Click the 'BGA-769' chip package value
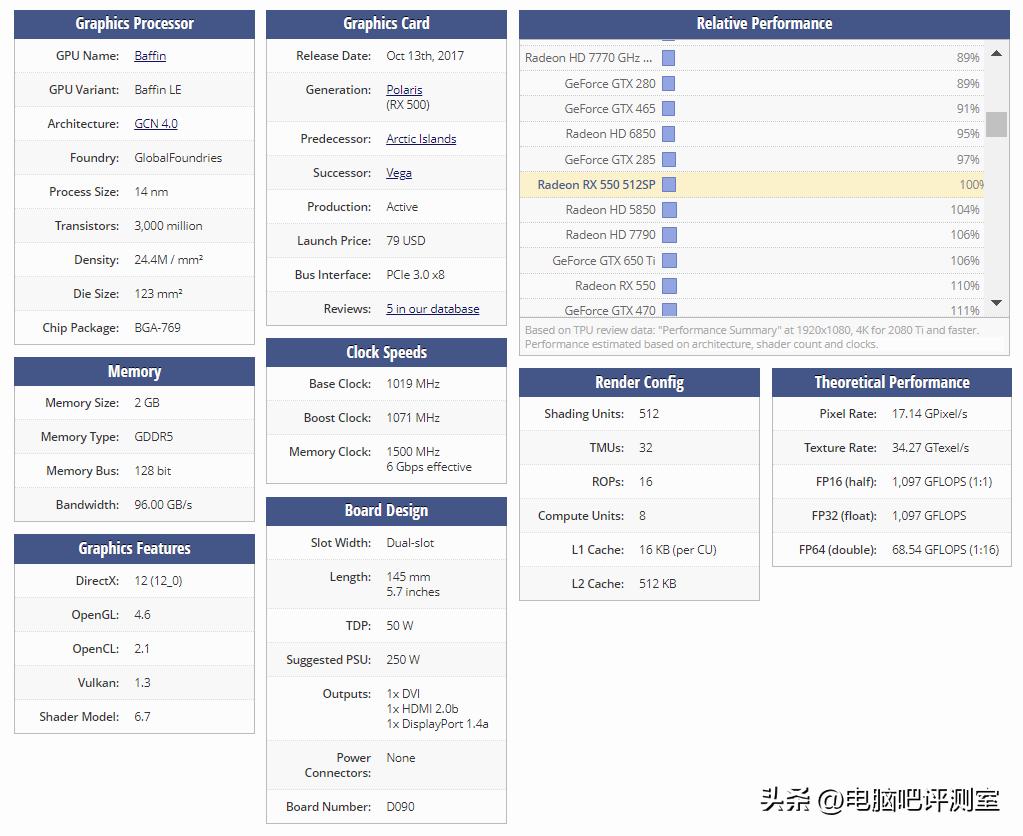Image resolution: width=1023 pixels, height=836 pixels. (158, 328)
